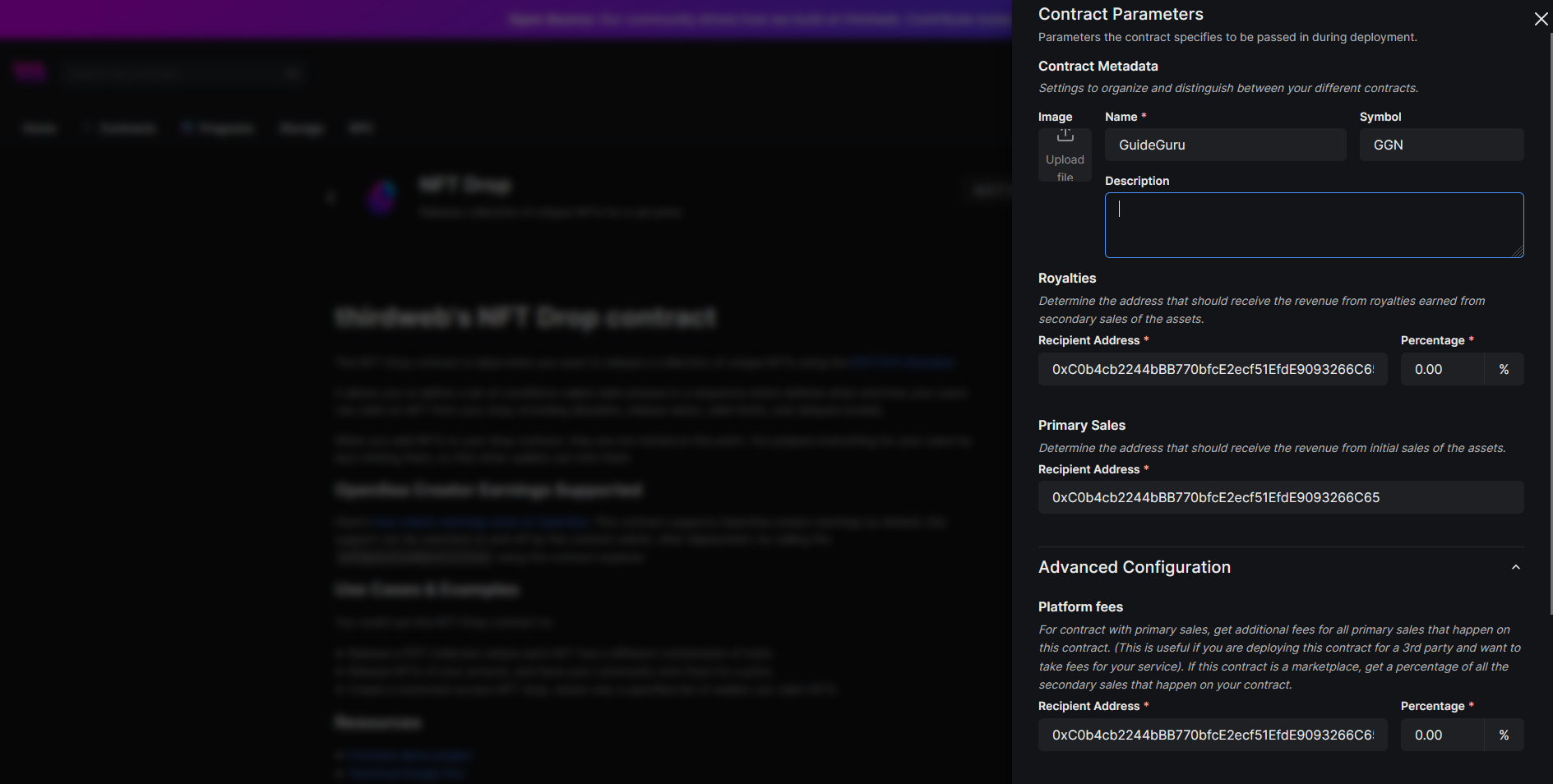This screenshot has height=784, width=1553.
Task: Select the Royalties Recipient Address field
Action: click(x=1212, y=370)
